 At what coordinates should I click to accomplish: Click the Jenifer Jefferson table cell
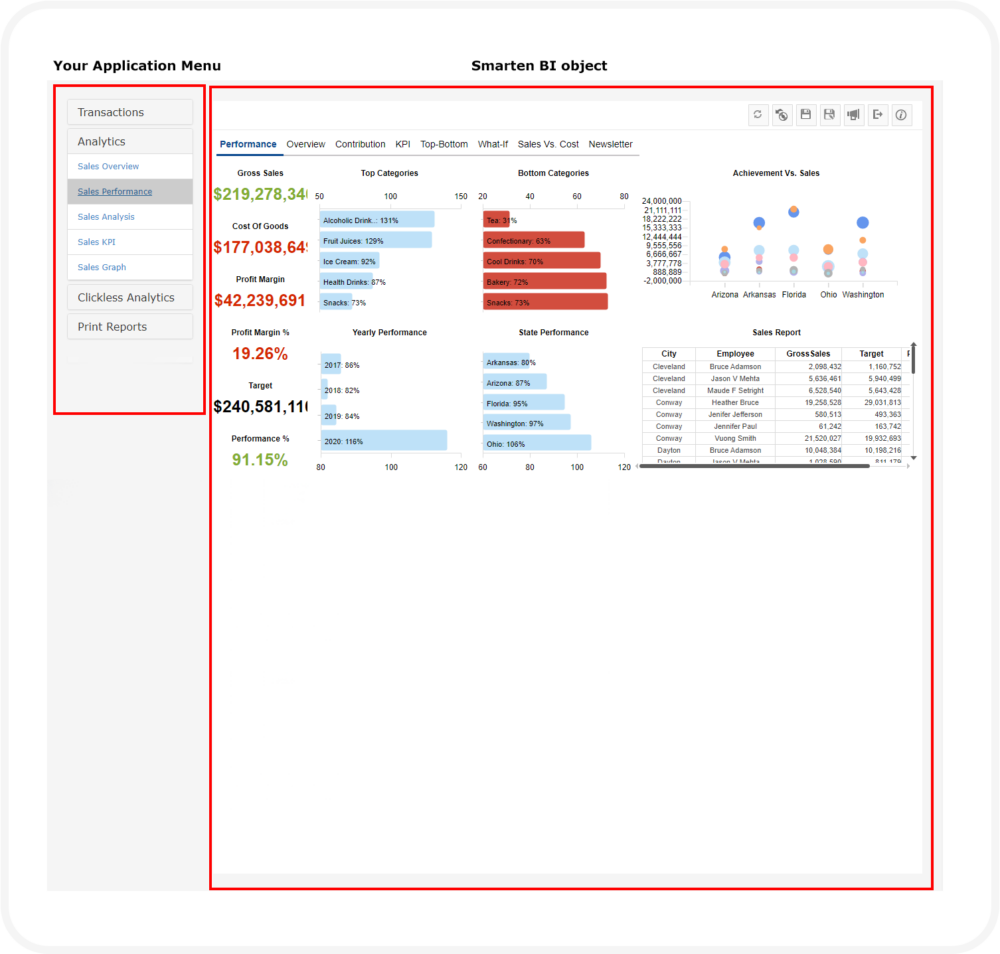[x=735, y=415]
